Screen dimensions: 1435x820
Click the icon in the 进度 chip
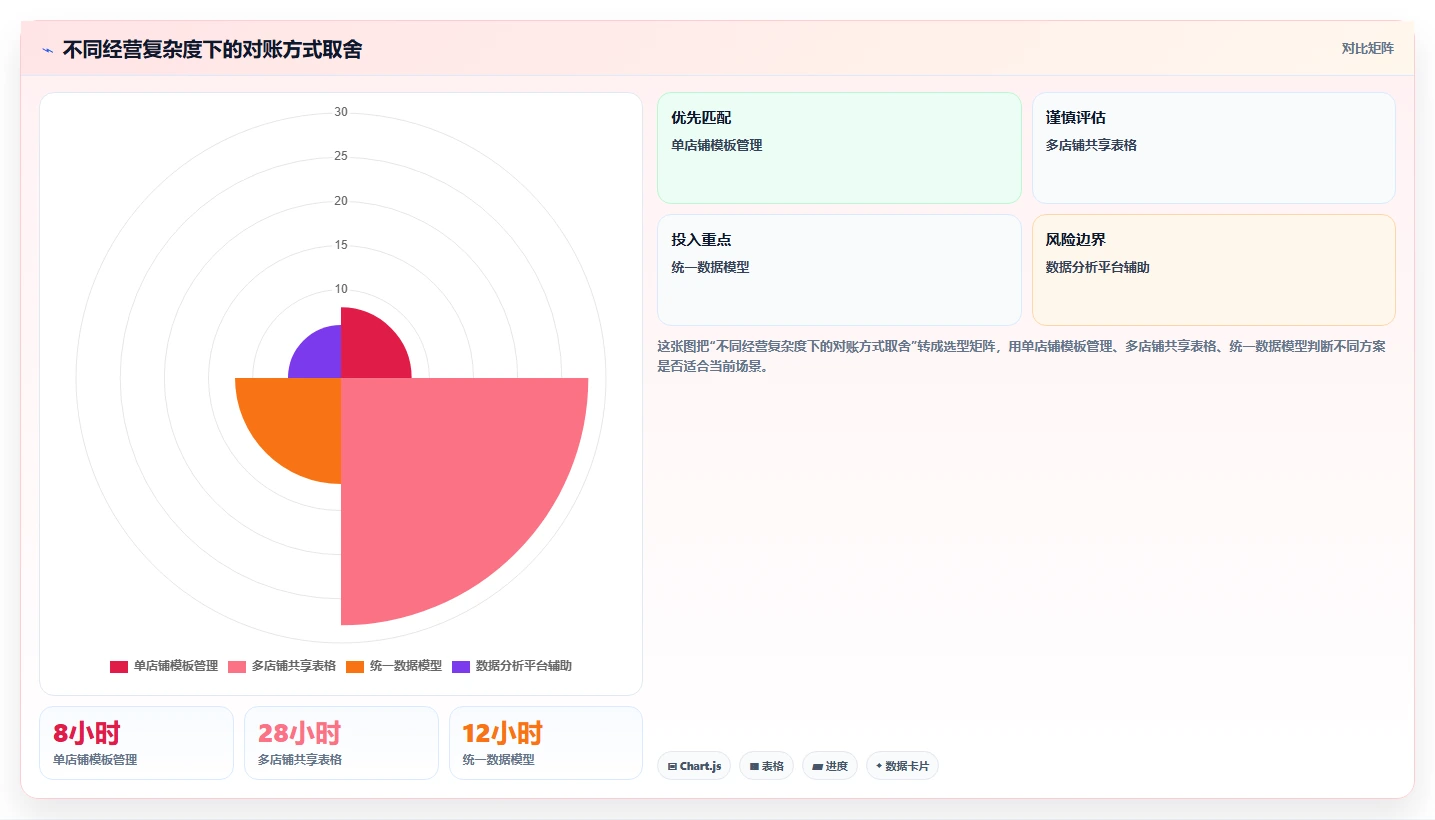(x=817, y=767)
